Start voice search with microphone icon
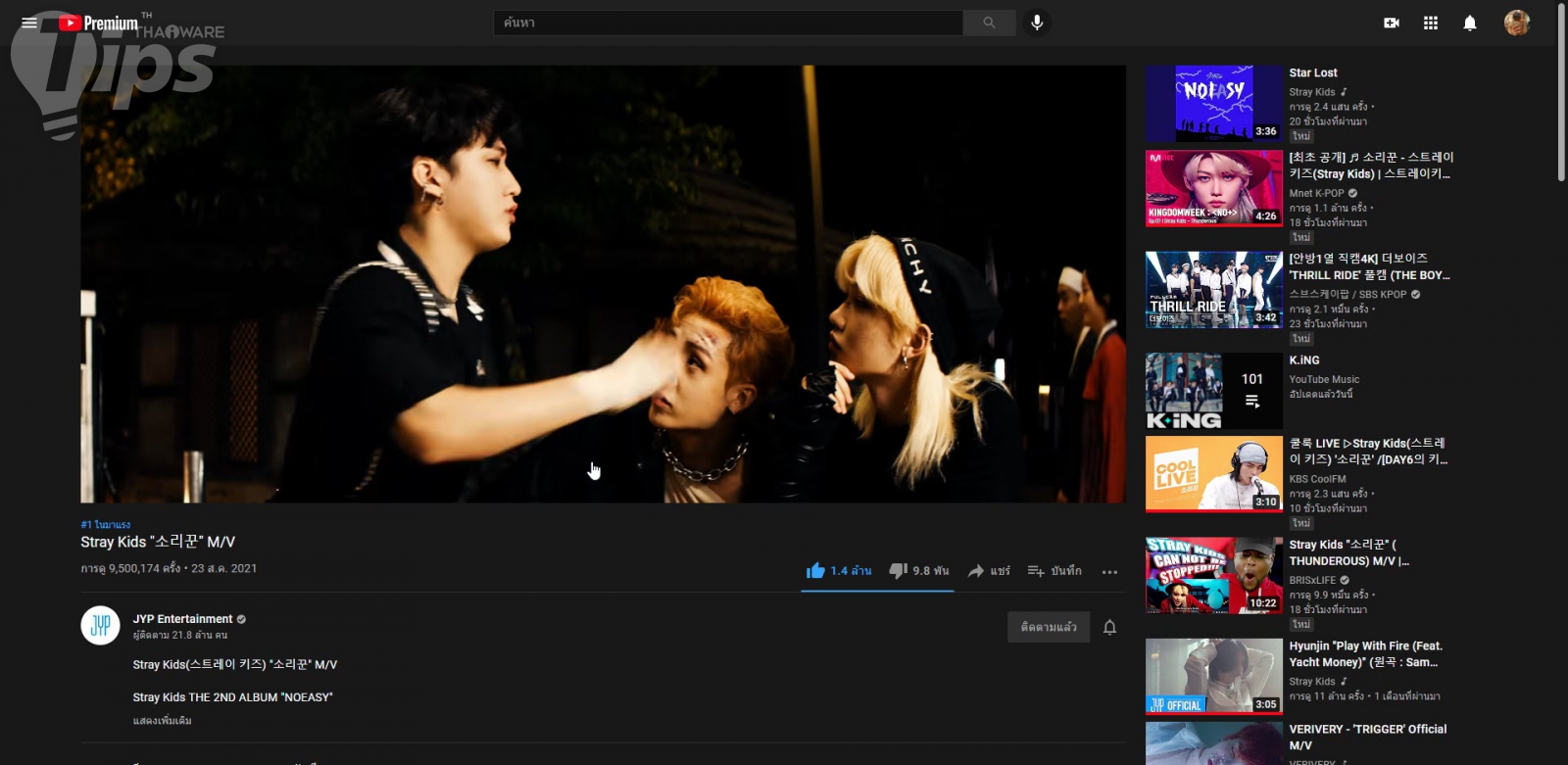This screenshot has height=765, width=1568. pos(1037,23)
